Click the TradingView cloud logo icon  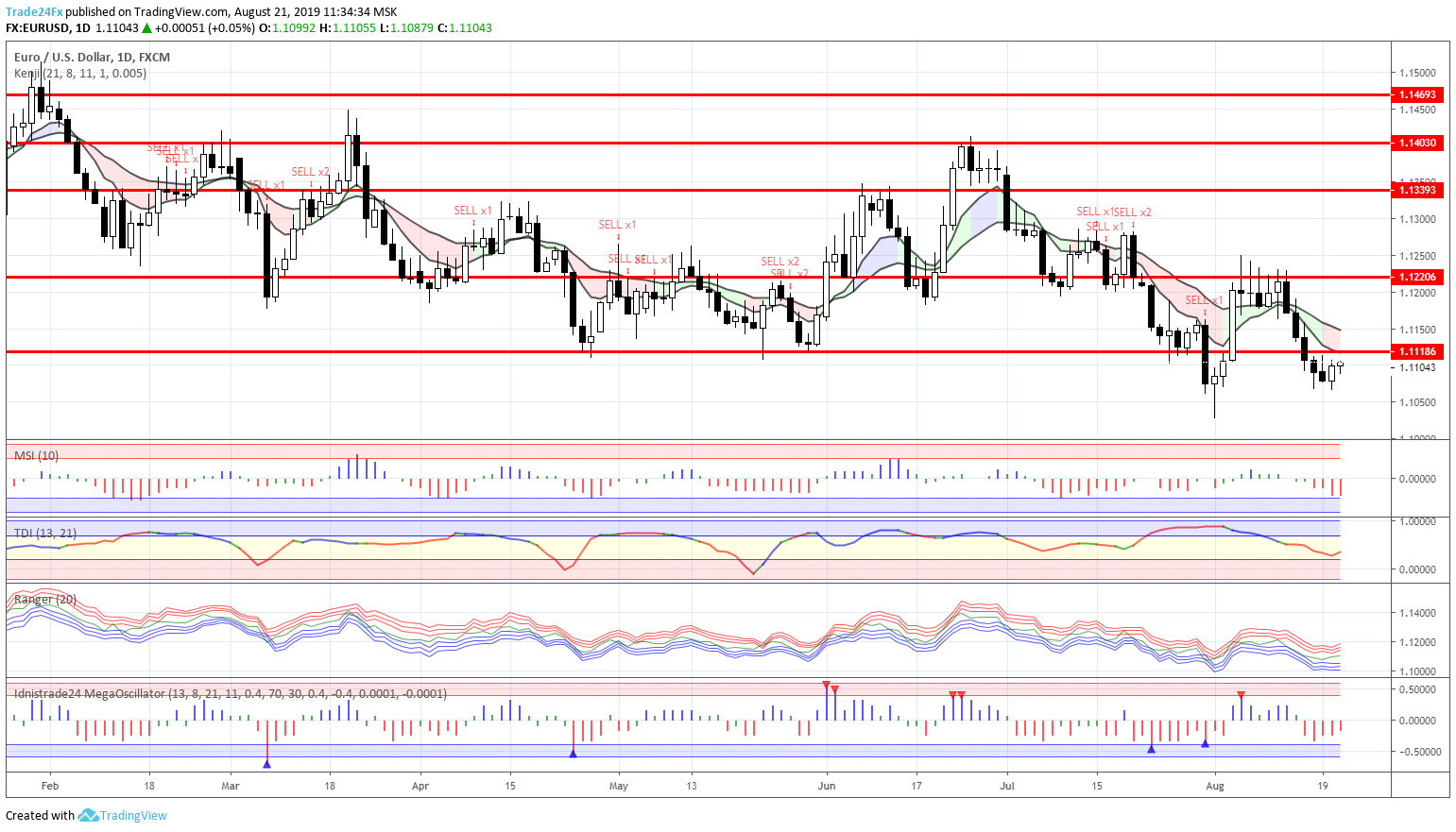coord(88,815)
